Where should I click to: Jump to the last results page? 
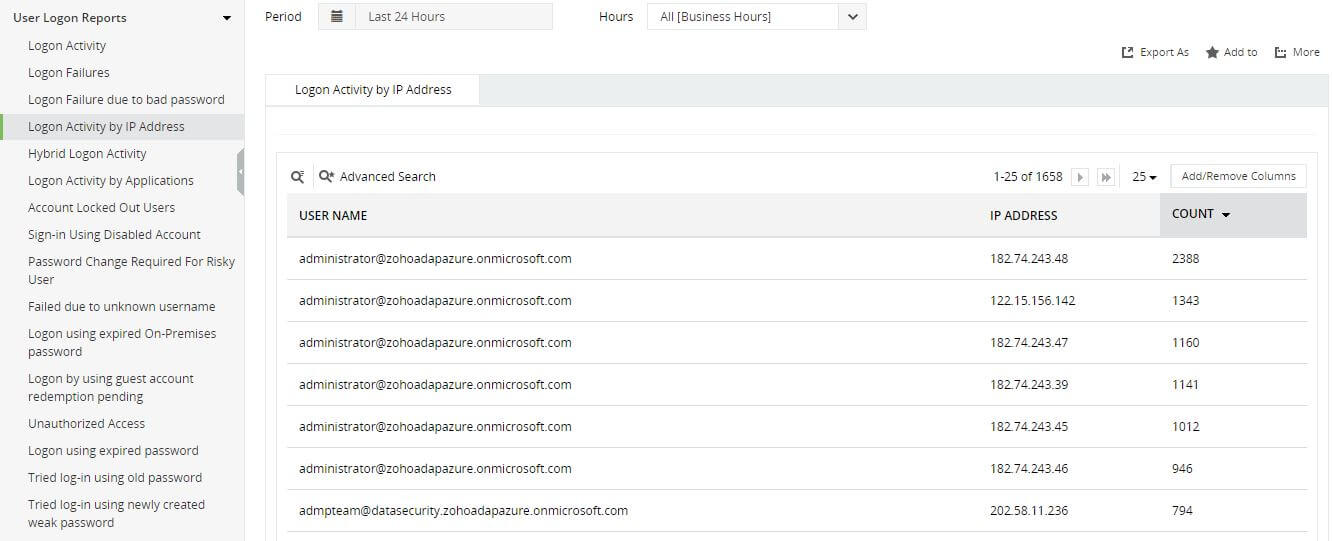(1106, 177)
